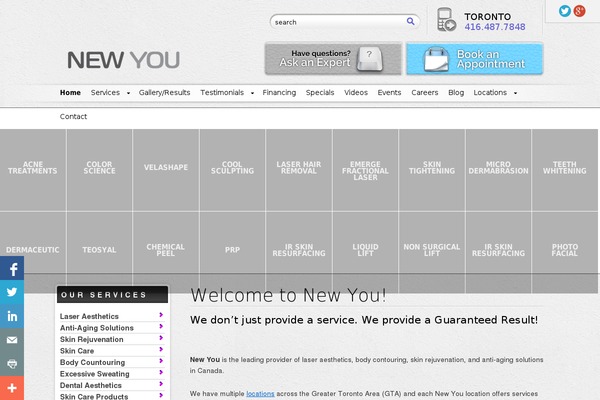
Task: Open the Careers menu item
Action: [x=425, y=93]
